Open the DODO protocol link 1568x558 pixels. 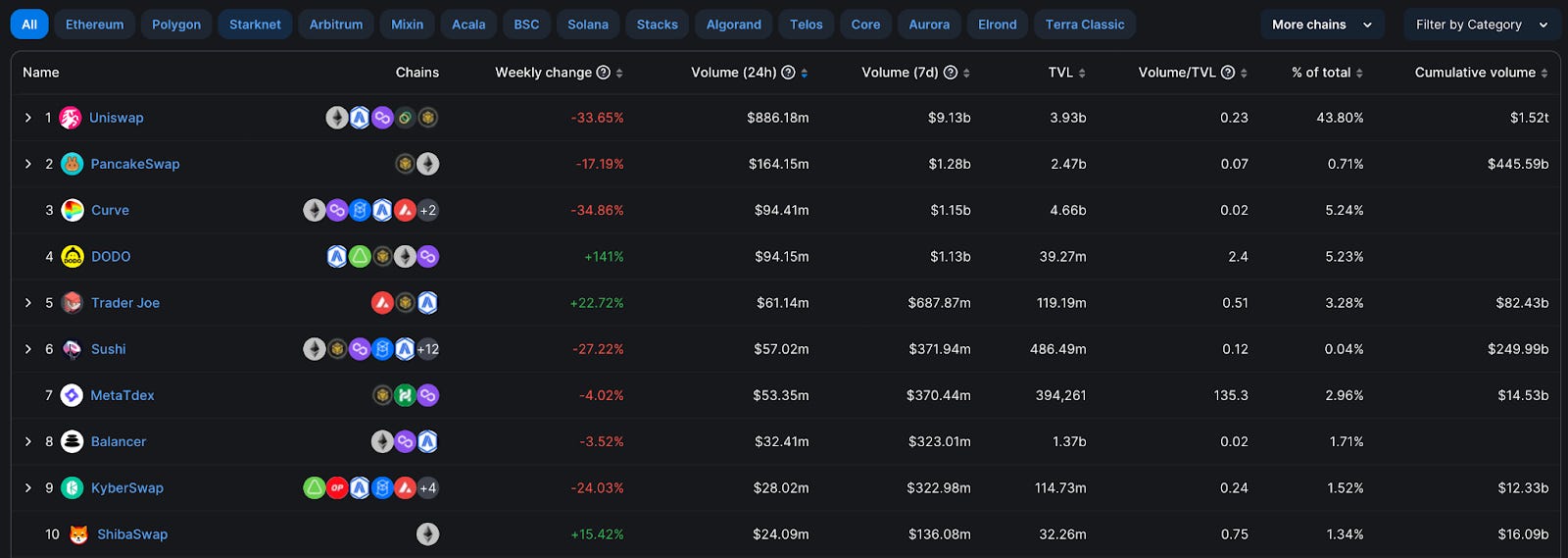[x=111, y=256]
